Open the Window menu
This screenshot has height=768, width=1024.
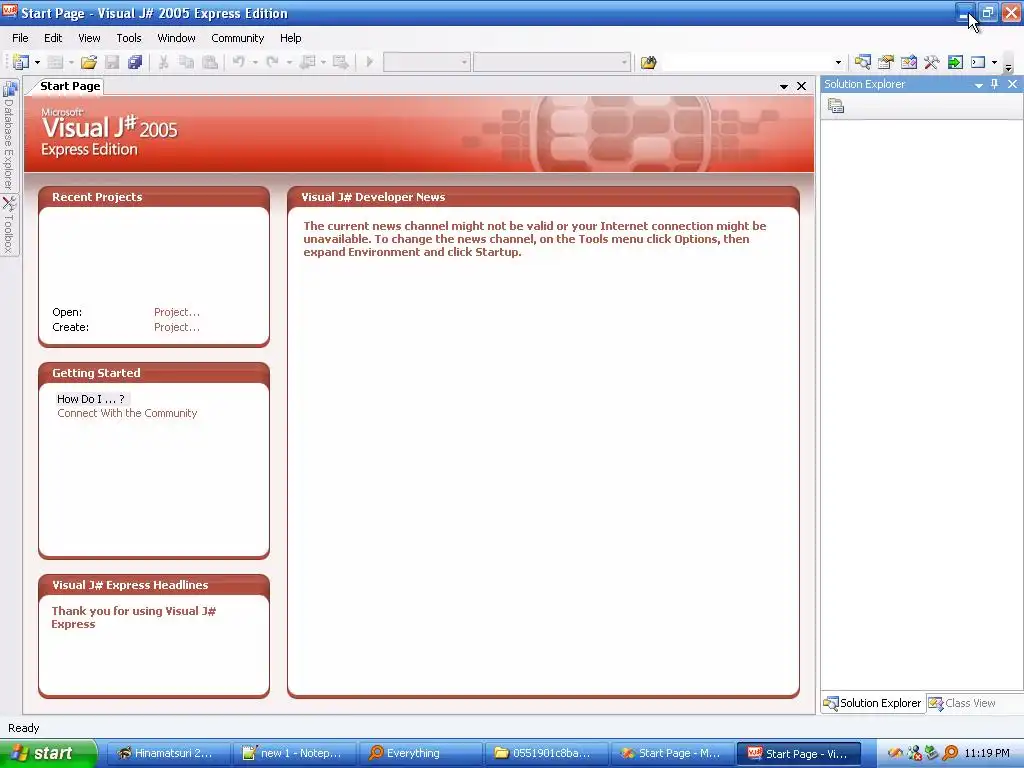(176, 38)
